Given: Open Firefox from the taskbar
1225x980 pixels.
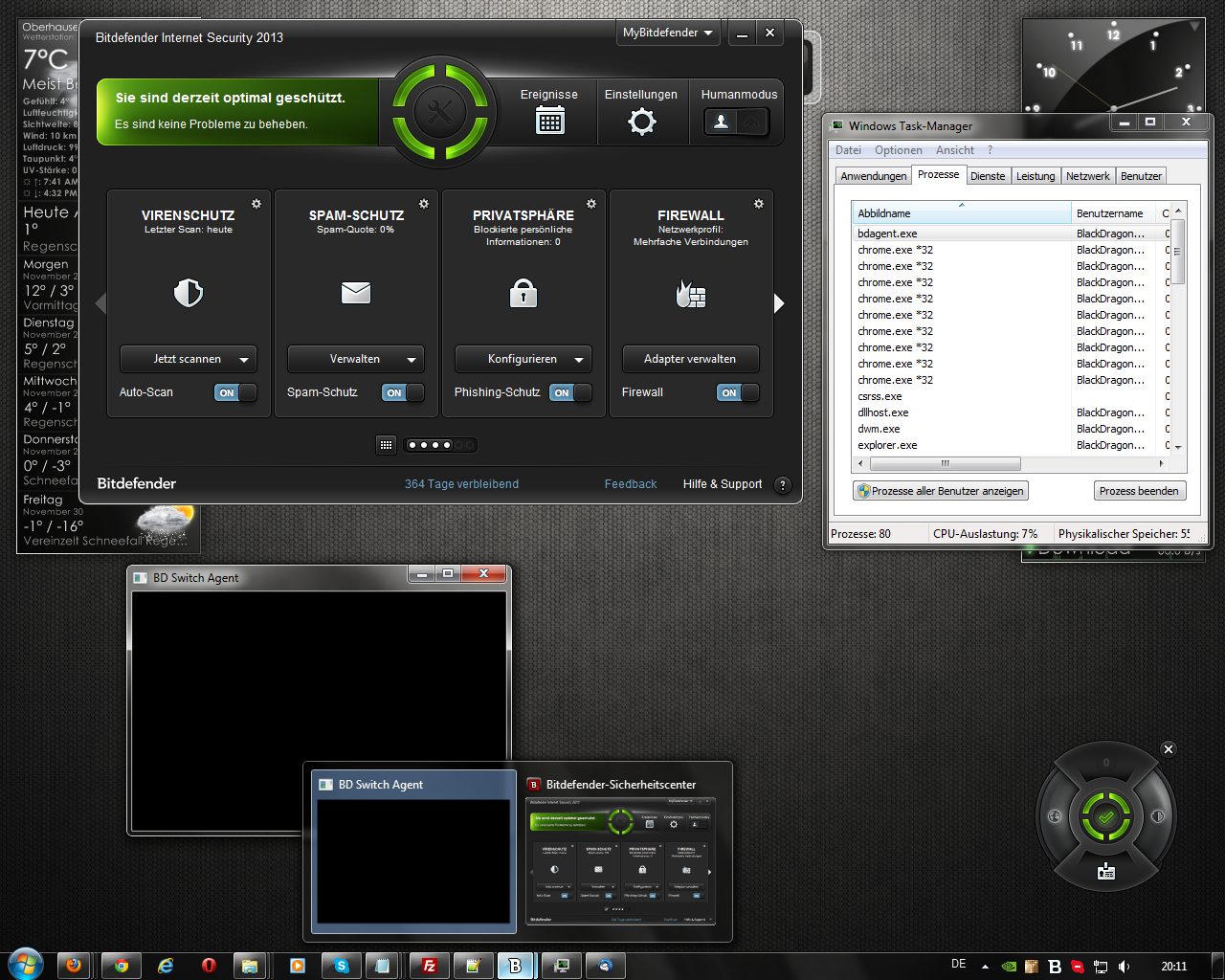Looking at the screenshot, I should pyautogui.click(x=74, y=966).
